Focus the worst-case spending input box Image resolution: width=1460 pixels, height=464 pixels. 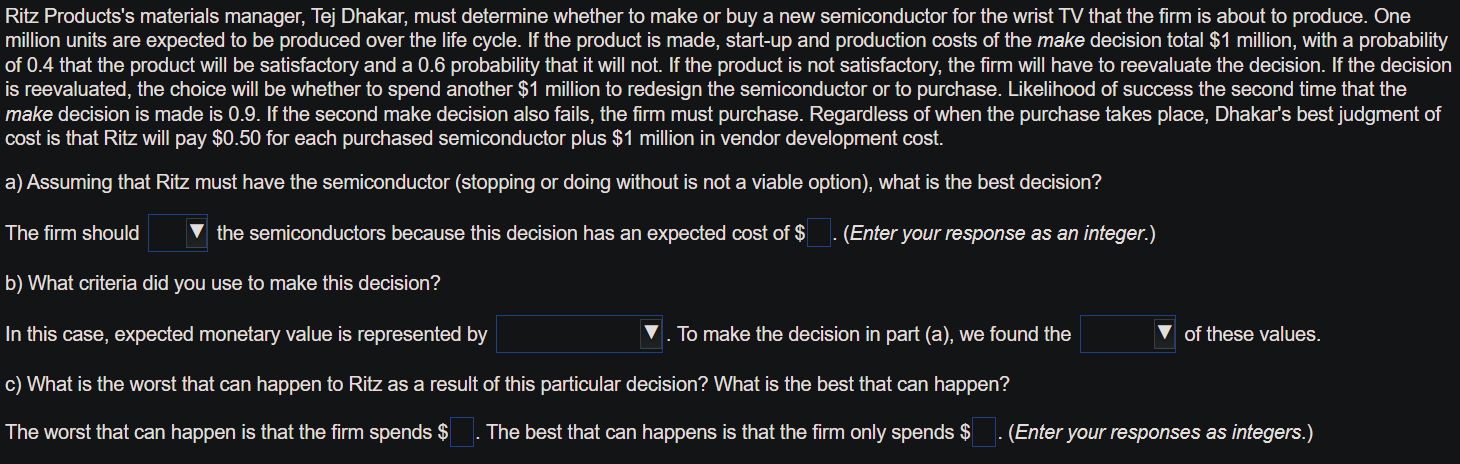pyautogui.click(x=461, y=432)
